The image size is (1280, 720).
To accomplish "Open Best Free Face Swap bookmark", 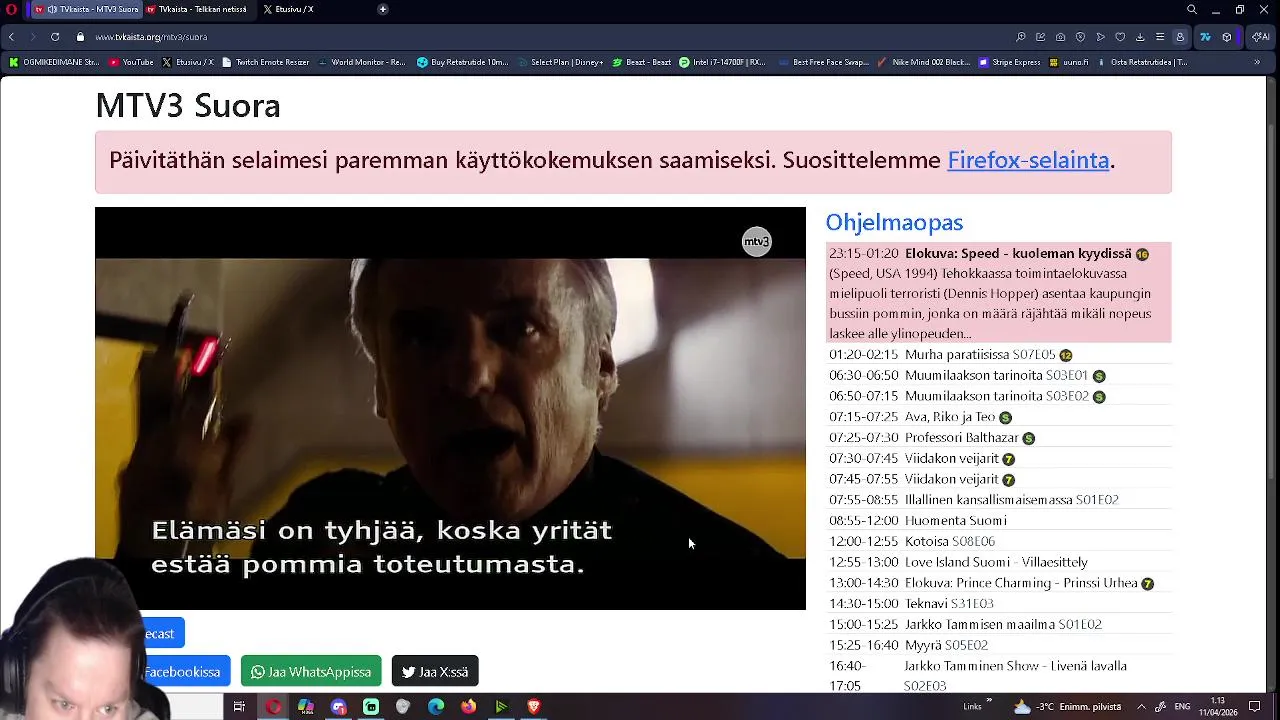I will pyautogui.click(x=823, y=62).
